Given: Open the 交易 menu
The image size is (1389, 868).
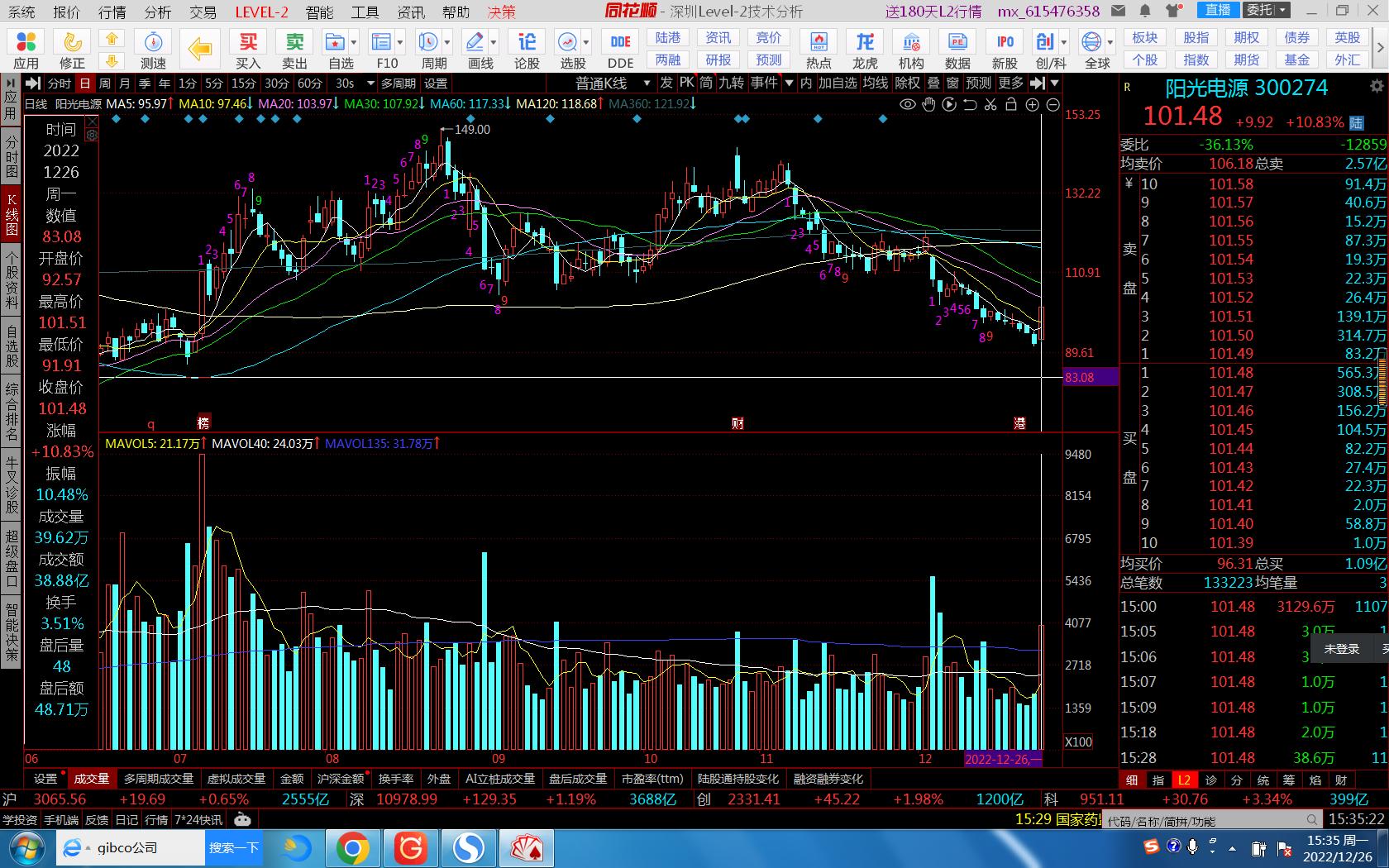Looking at the screenshot, I should (203, 12).
